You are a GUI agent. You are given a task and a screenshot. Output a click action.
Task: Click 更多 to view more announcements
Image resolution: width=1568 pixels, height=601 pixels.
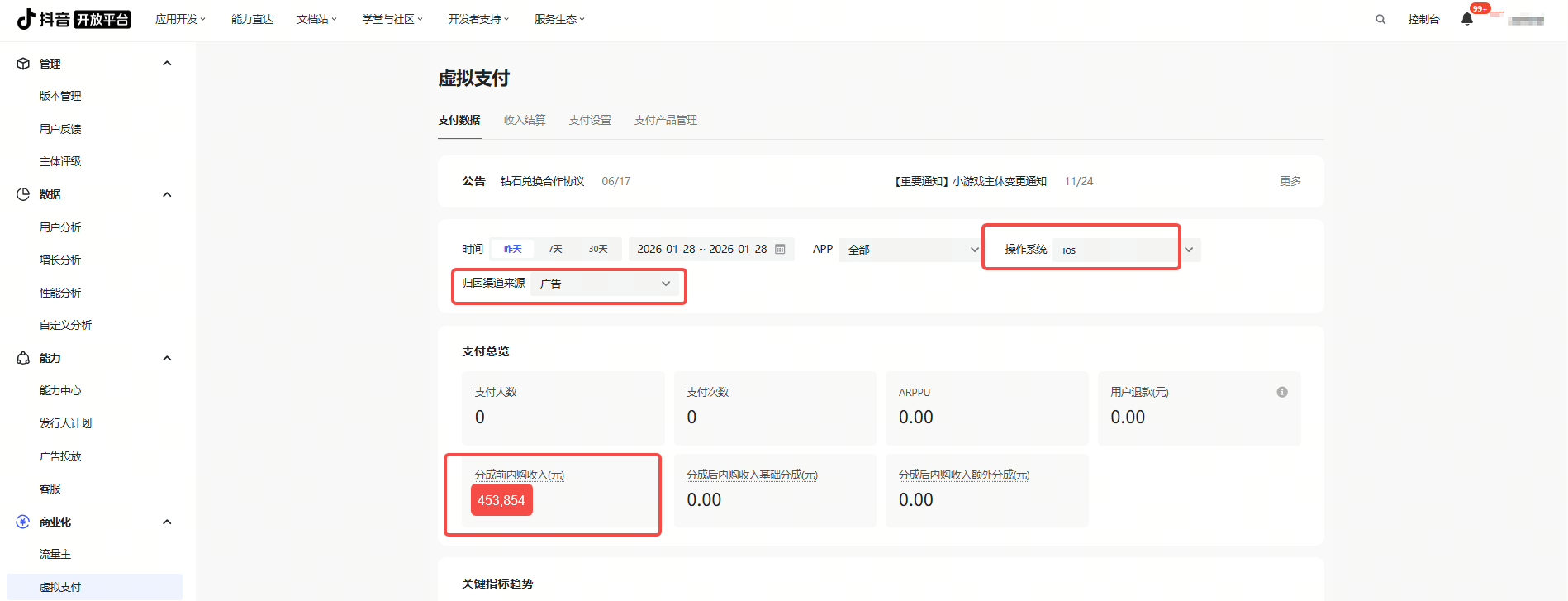coord(1290,181)
